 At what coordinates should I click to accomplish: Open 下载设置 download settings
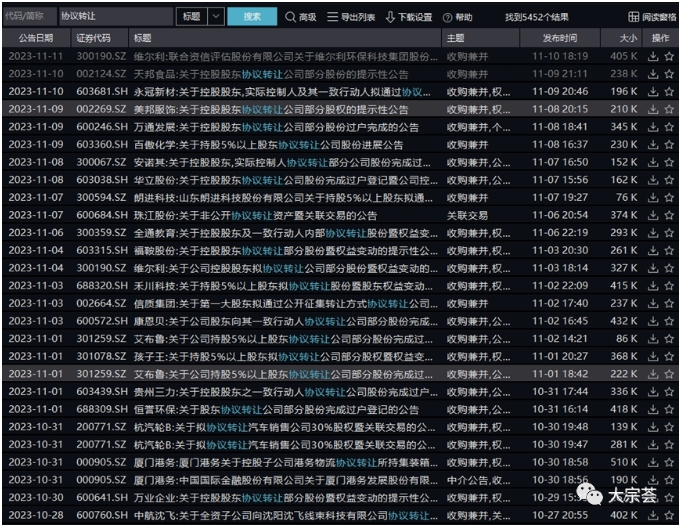pos(409,17)
